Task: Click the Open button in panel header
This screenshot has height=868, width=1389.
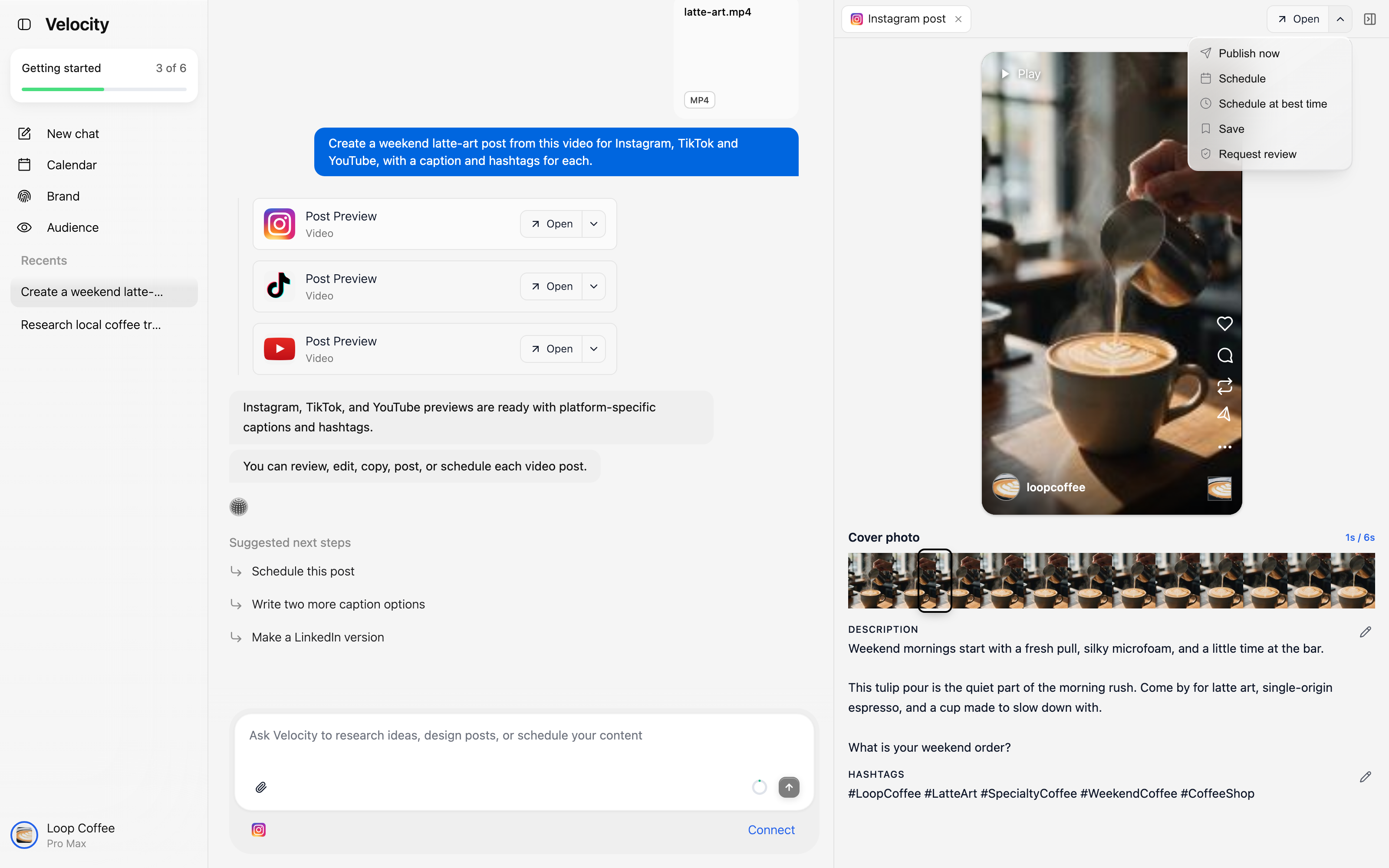Action: pyautogui.click(x=1298, y=19)
